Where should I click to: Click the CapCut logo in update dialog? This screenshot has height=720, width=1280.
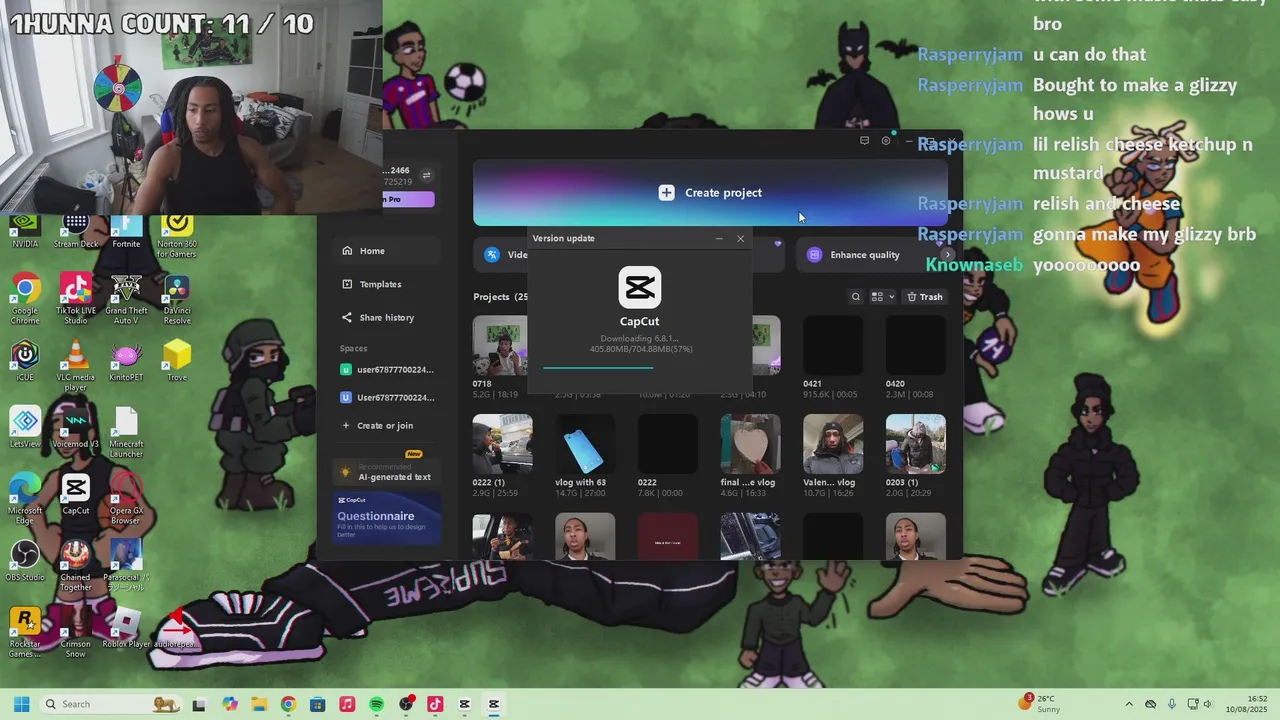pyautogui.click(x=640, y=288)
